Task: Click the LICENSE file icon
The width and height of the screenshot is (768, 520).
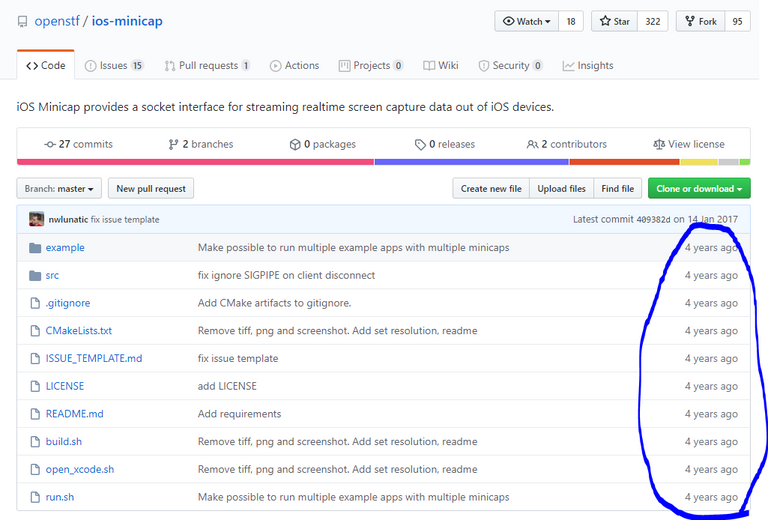Action: (x=35, y=386)
